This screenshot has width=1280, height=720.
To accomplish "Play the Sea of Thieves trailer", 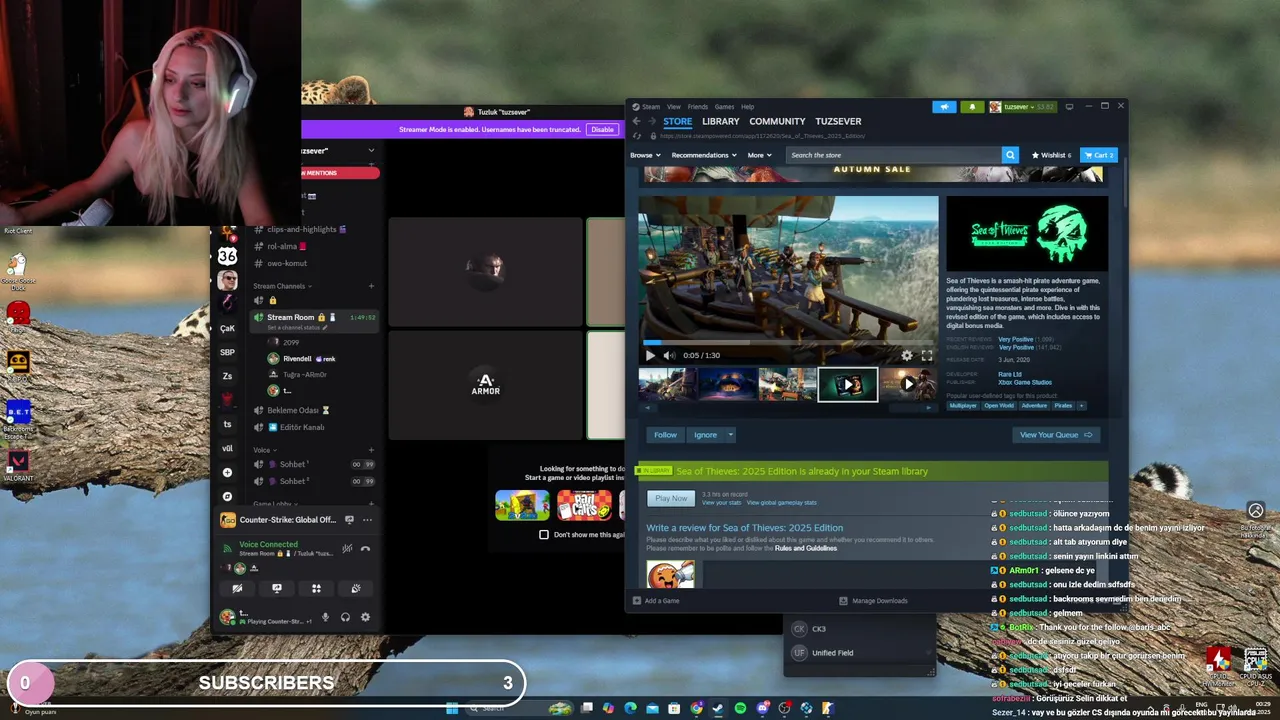I will click(x=650, y=355).
